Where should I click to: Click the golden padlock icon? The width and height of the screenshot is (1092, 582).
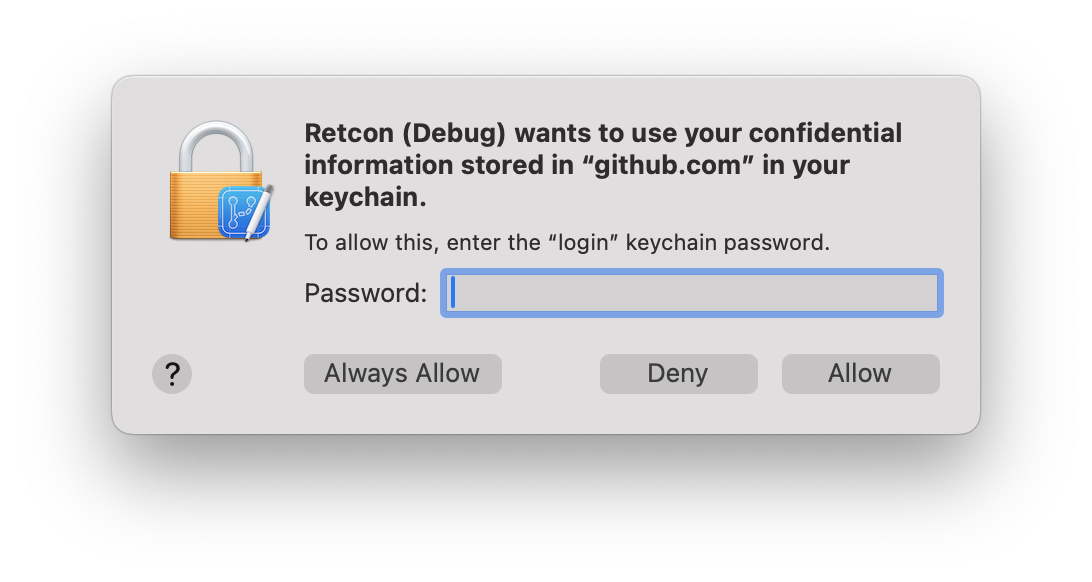click(x=216, y=181)
